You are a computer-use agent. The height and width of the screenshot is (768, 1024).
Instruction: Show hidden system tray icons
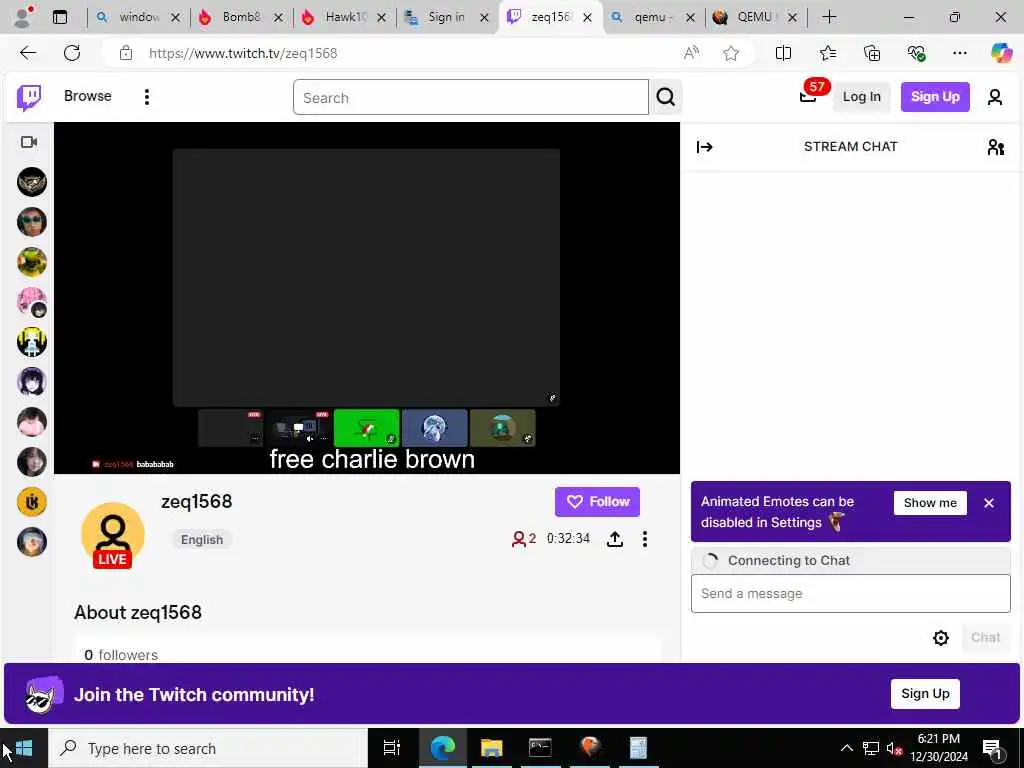(846, 748)
